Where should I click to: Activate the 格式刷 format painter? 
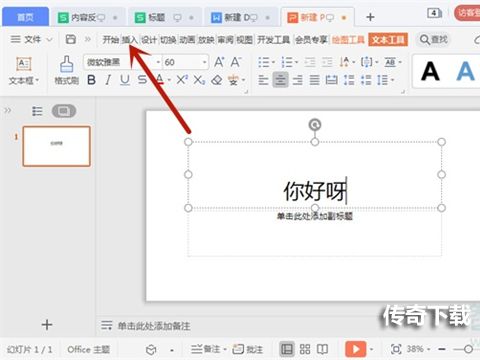[66, 71]
